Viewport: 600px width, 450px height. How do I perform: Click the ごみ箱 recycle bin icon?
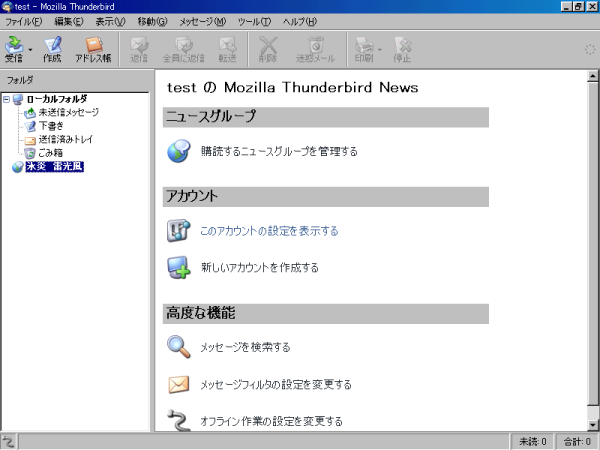point(30,153)
